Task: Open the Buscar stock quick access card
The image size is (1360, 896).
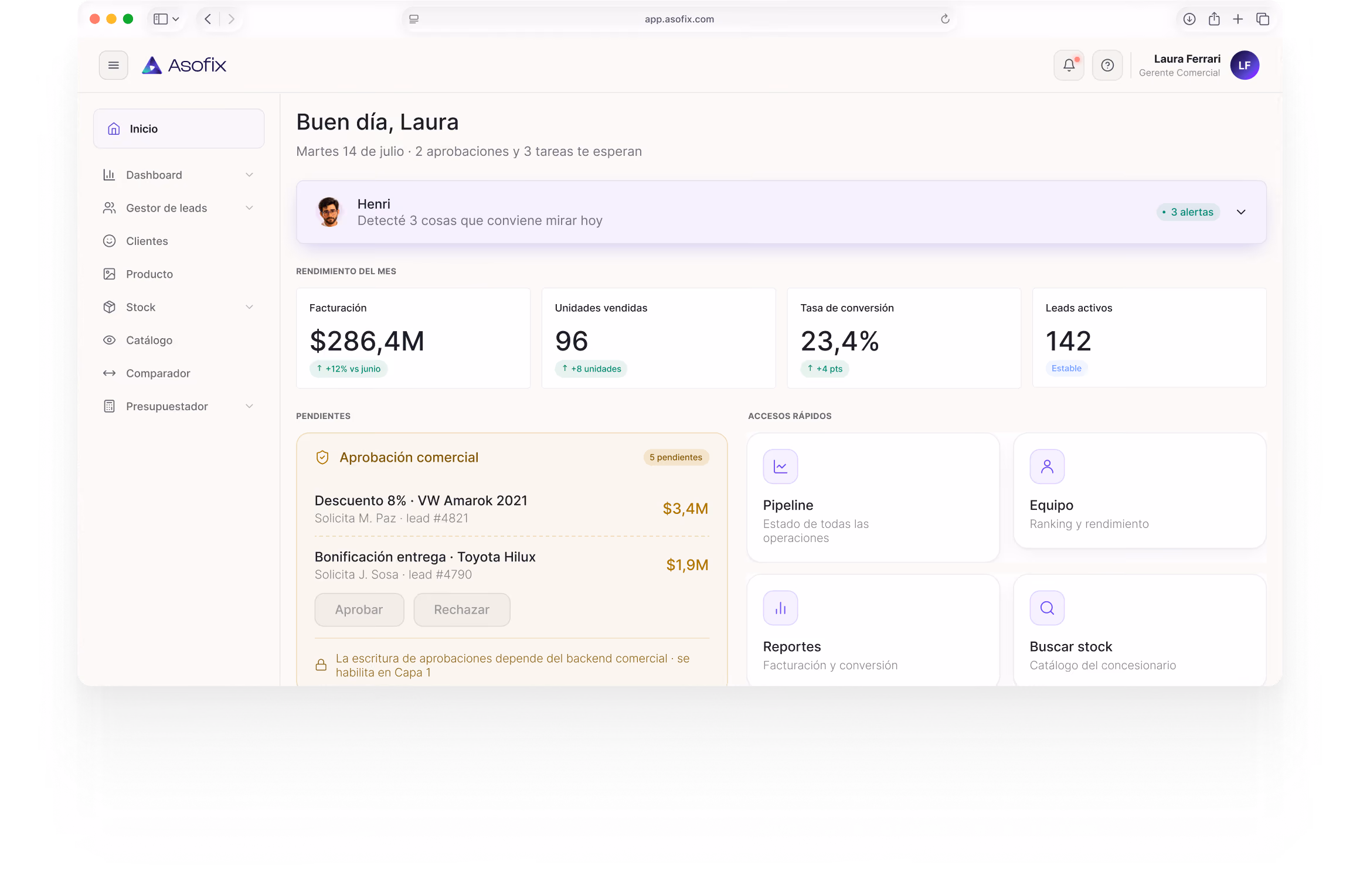Action: pos(1140,631)
